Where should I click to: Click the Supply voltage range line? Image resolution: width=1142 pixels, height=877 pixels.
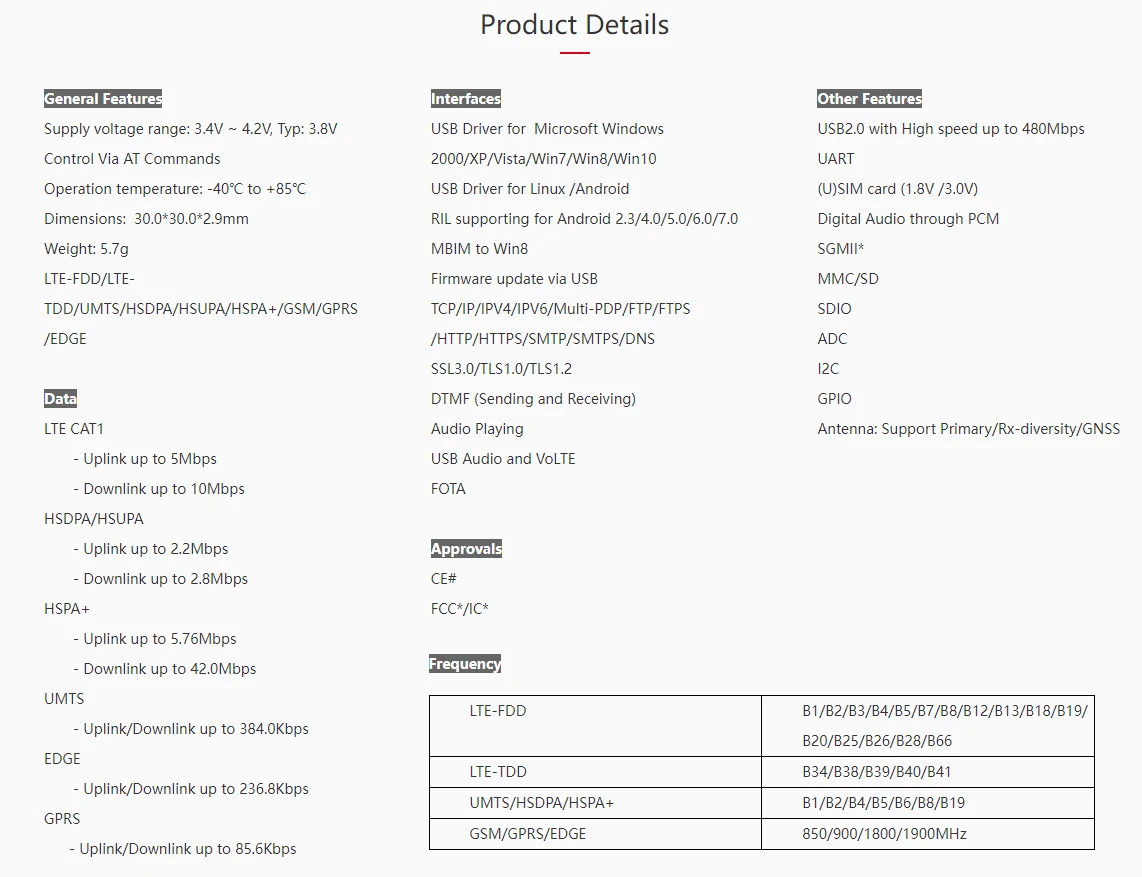(x=191, y=129)
